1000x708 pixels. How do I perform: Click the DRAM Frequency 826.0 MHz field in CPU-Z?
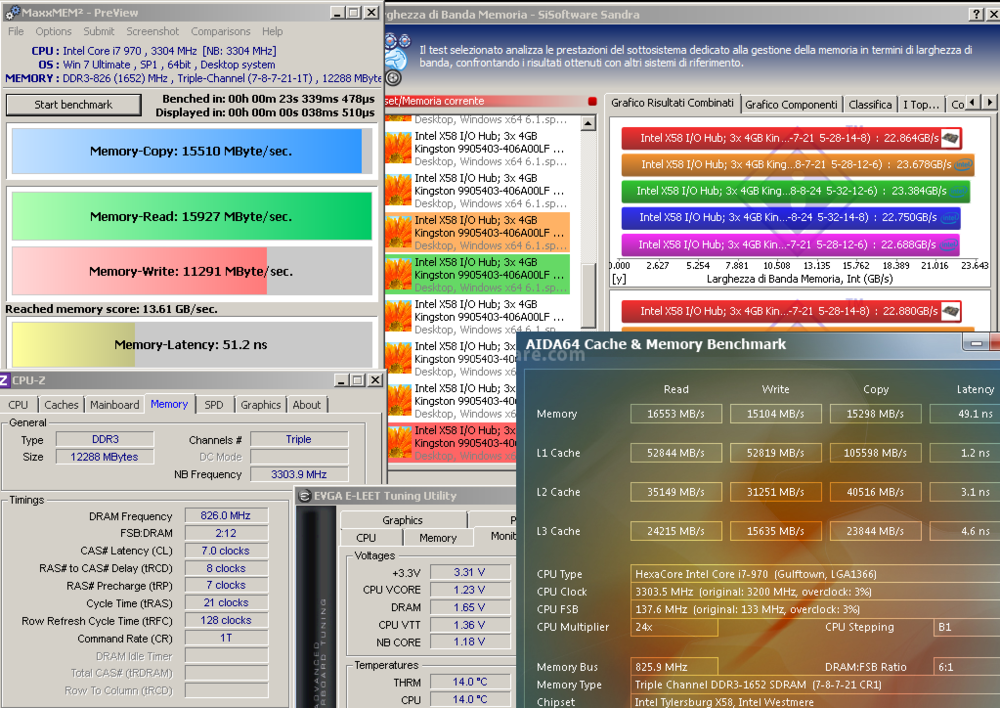coord(226,515)
